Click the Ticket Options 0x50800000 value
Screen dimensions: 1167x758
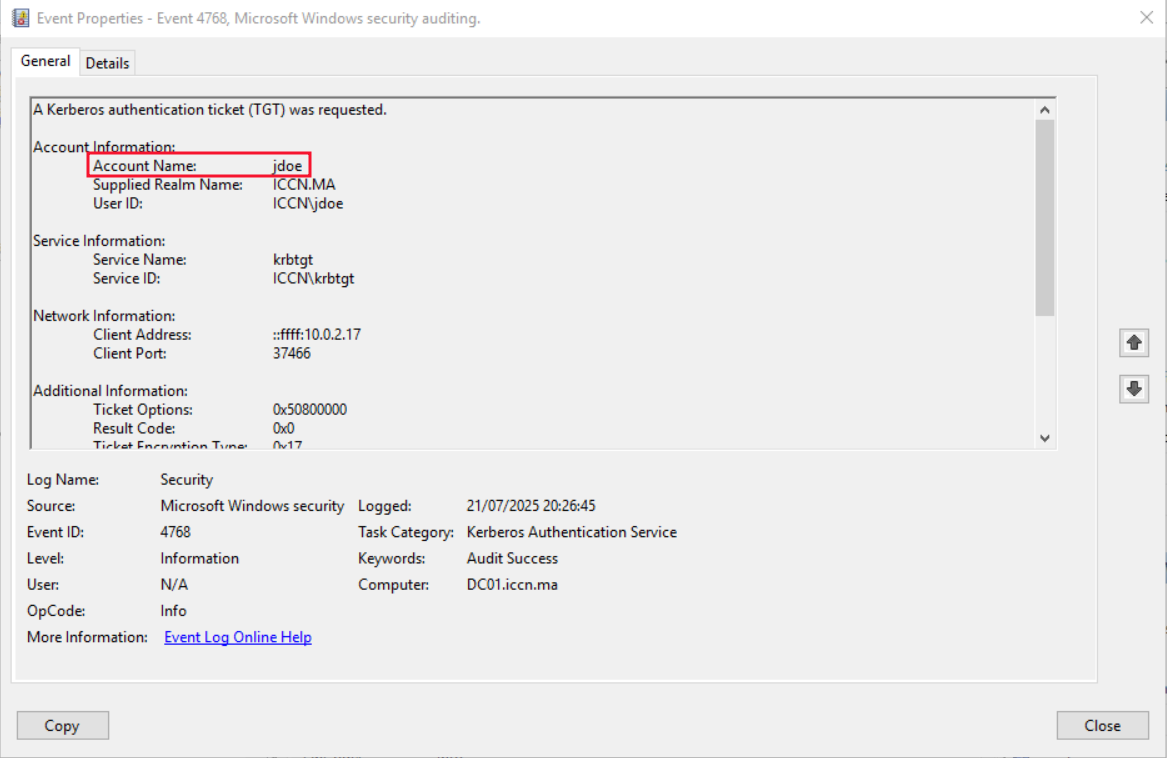[x=310, y=410]
